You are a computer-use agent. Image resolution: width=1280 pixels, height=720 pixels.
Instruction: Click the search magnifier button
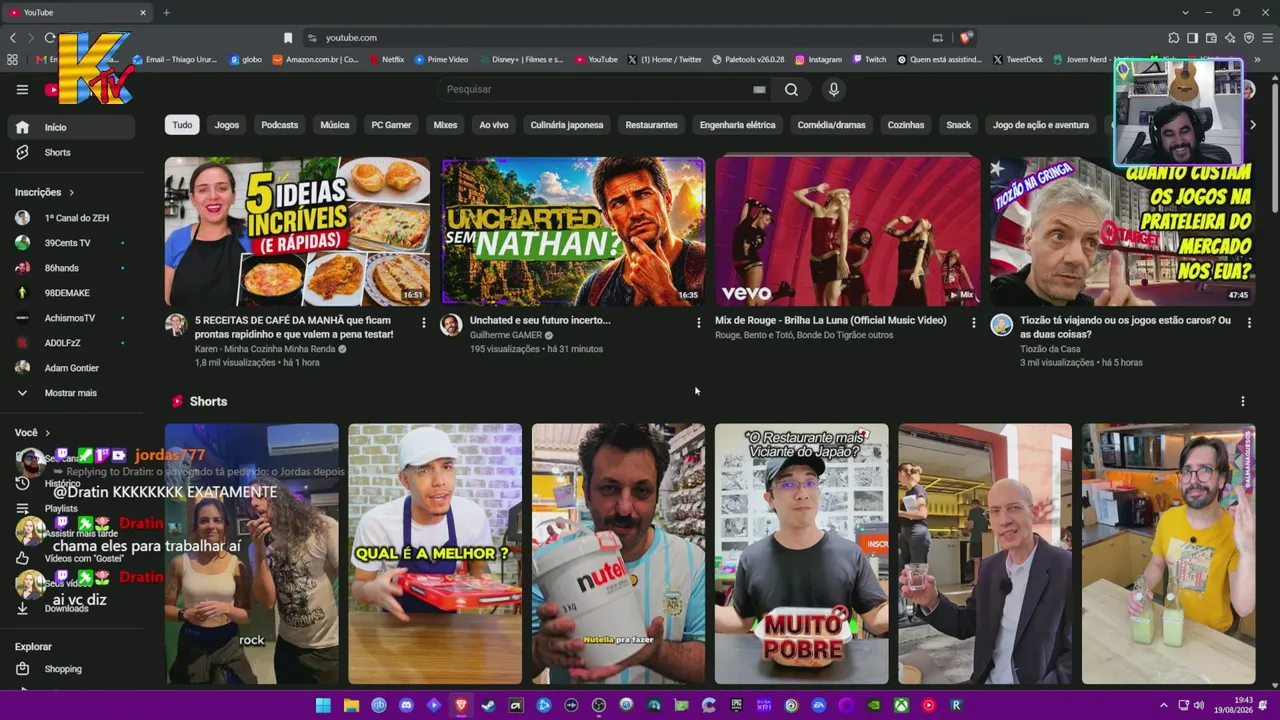coord(791,89)
